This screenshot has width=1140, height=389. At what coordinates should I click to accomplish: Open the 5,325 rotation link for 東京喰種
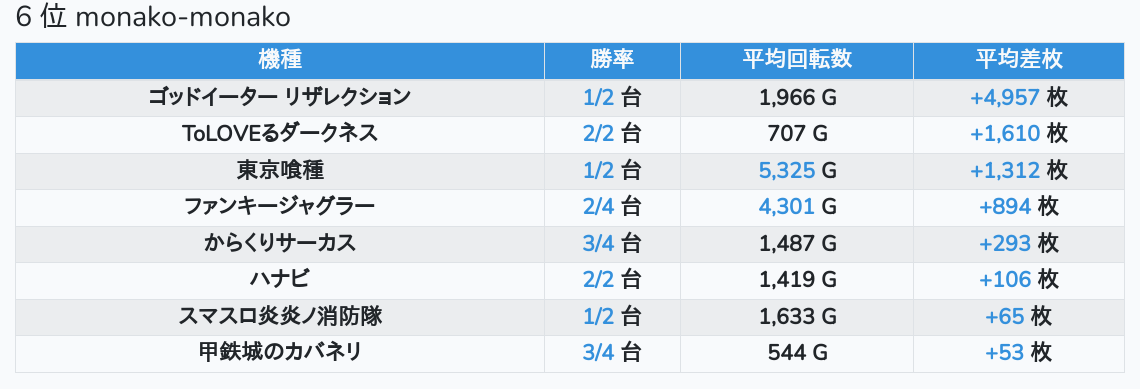(786, 171)
